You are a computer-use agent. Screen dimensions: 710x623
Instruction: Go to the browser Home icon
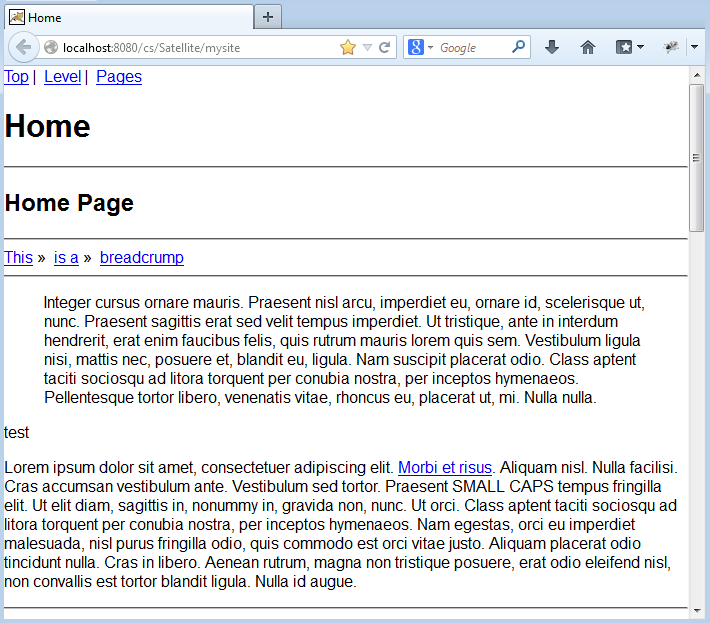(x=588, y=47)
